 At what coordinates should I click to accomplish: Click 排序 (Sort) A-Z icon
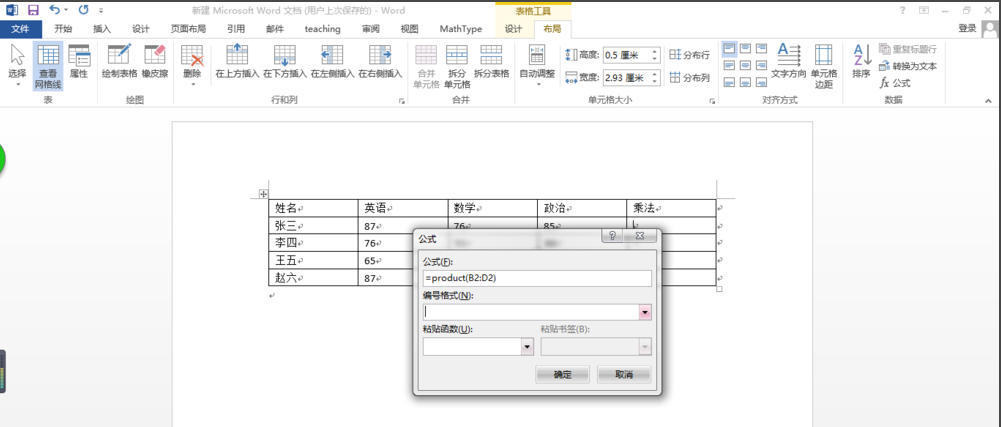861,62
